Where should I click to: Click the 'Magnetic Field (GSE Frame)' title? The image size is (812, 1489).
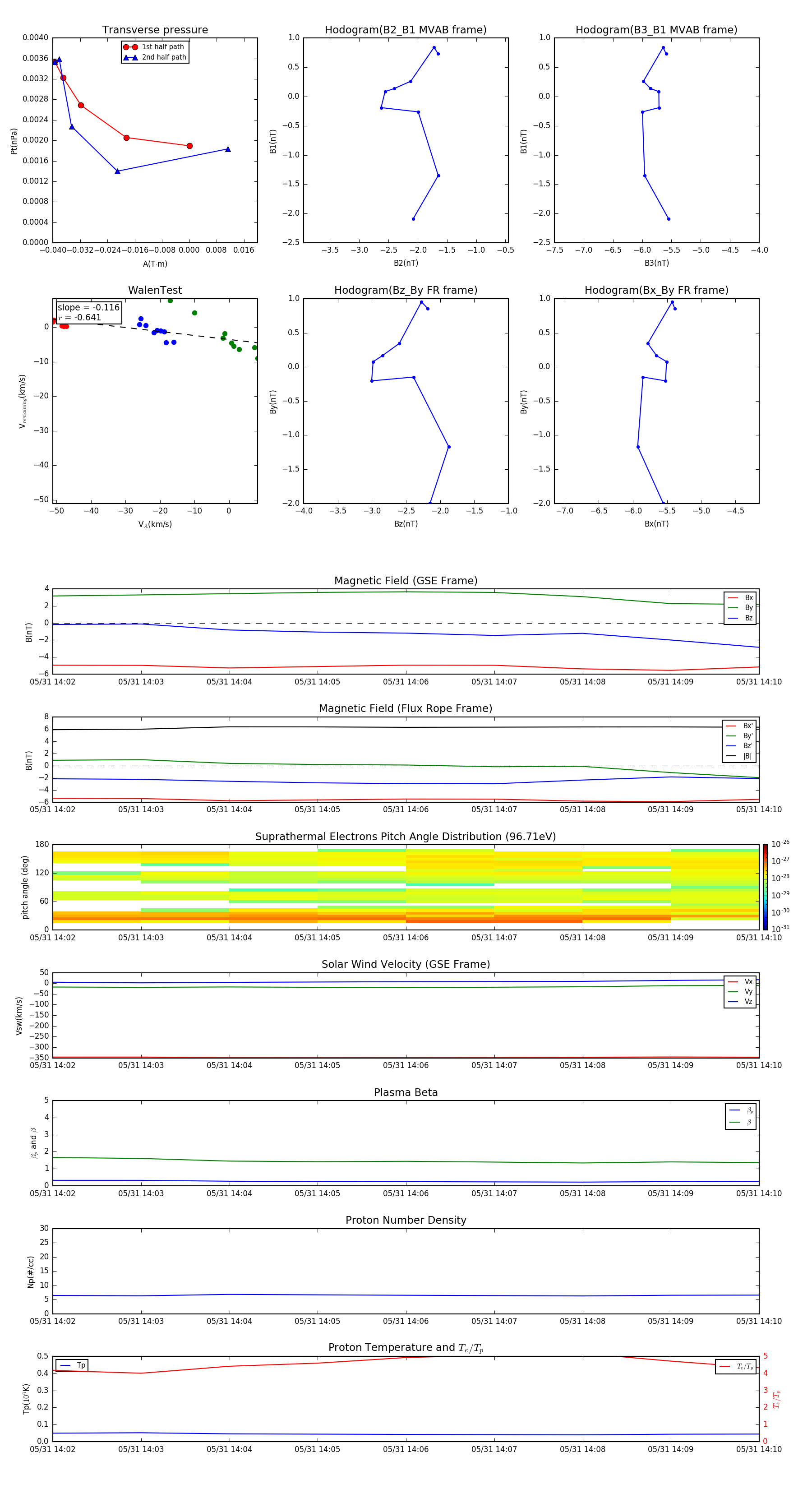[x=406, y=581]
